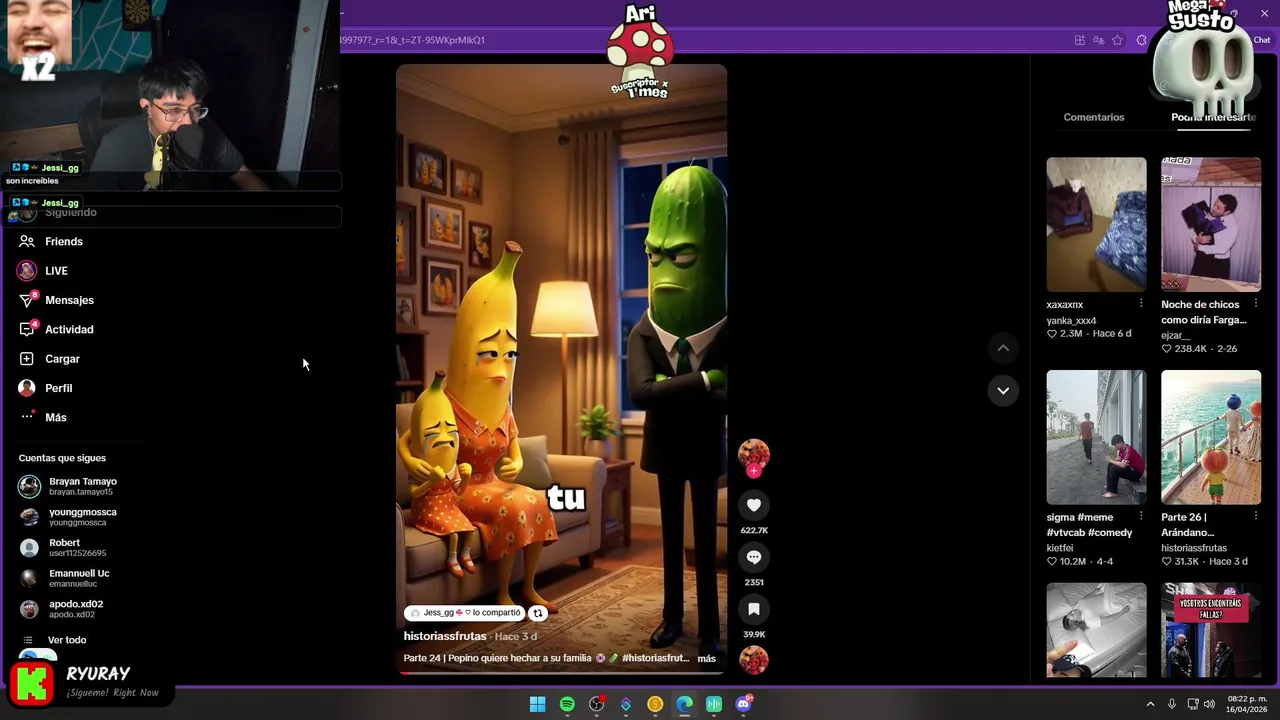
Task: Open OBS Studio from the taskbar
Action: [x=597, y=704]
